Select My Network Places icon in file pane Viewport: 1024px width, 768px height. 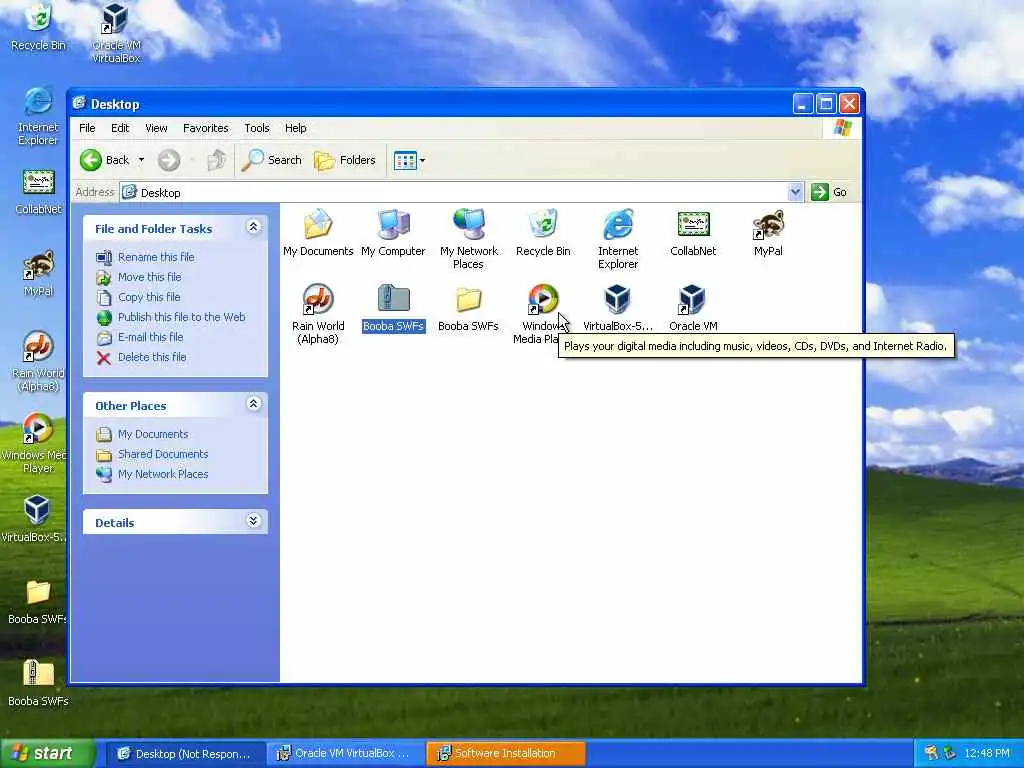pyautogui.click(x=468, y=239)
